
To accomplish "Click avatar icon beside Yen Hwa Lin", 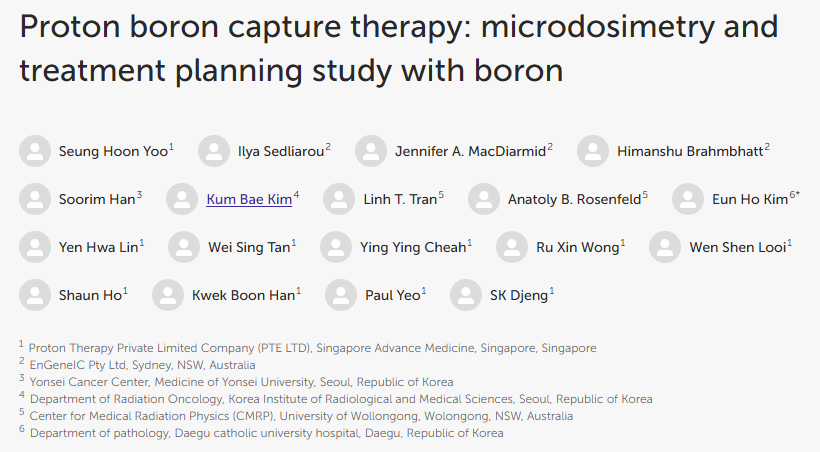I will pos(34,247).
